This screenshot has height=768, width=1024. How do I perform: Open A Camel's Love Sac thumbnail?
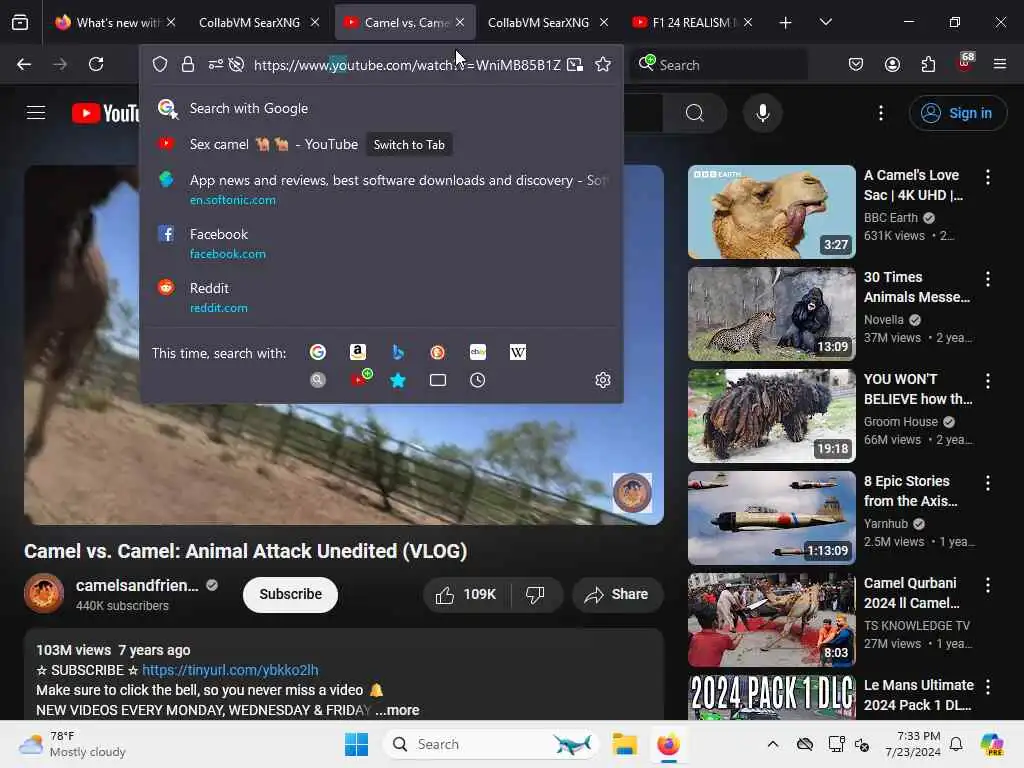(x=771, y=212)
